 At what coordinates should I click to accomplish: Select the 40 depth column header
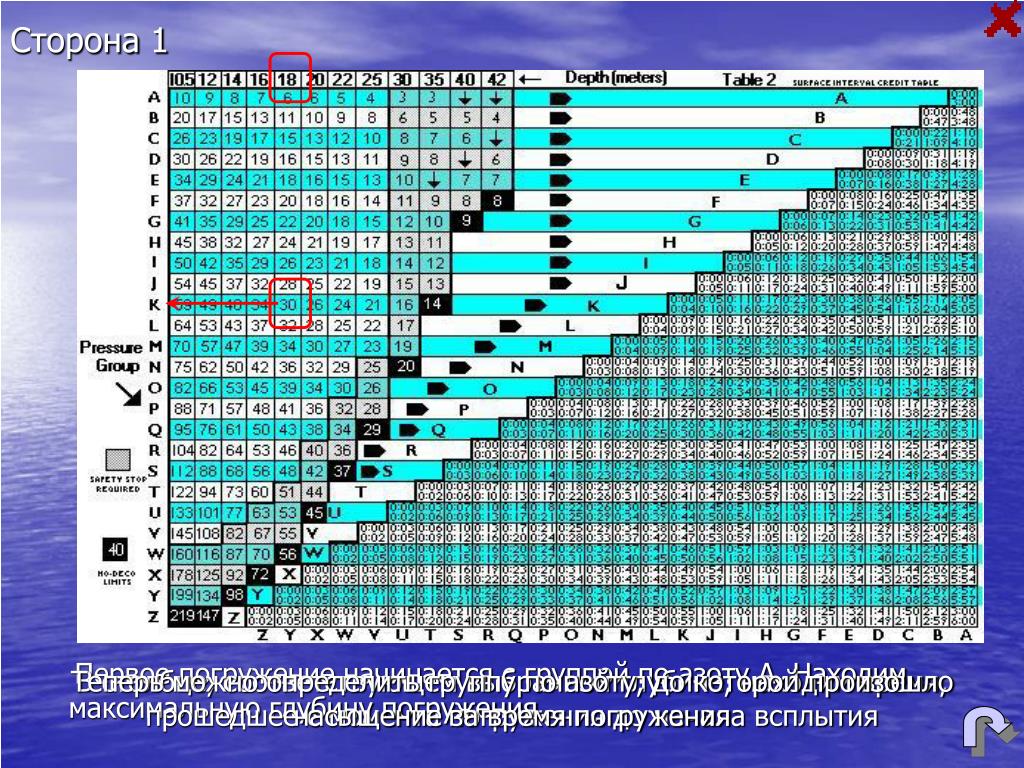(465, 80)
